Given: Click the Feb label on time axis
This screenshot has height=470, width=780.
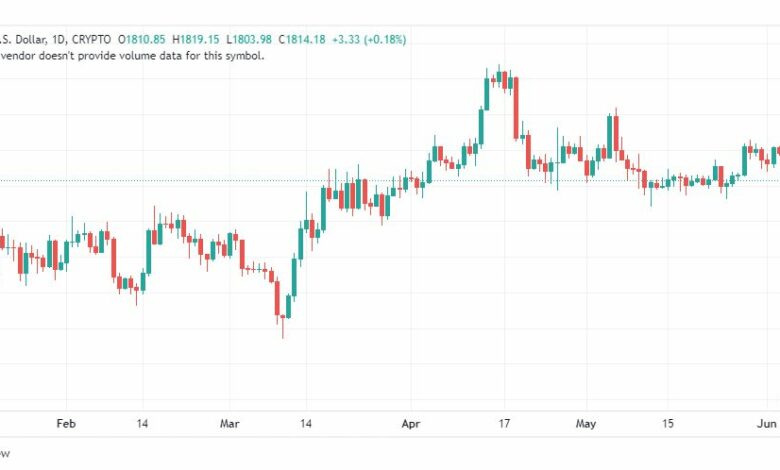Looking at the screenshot, I should (66, 424).
